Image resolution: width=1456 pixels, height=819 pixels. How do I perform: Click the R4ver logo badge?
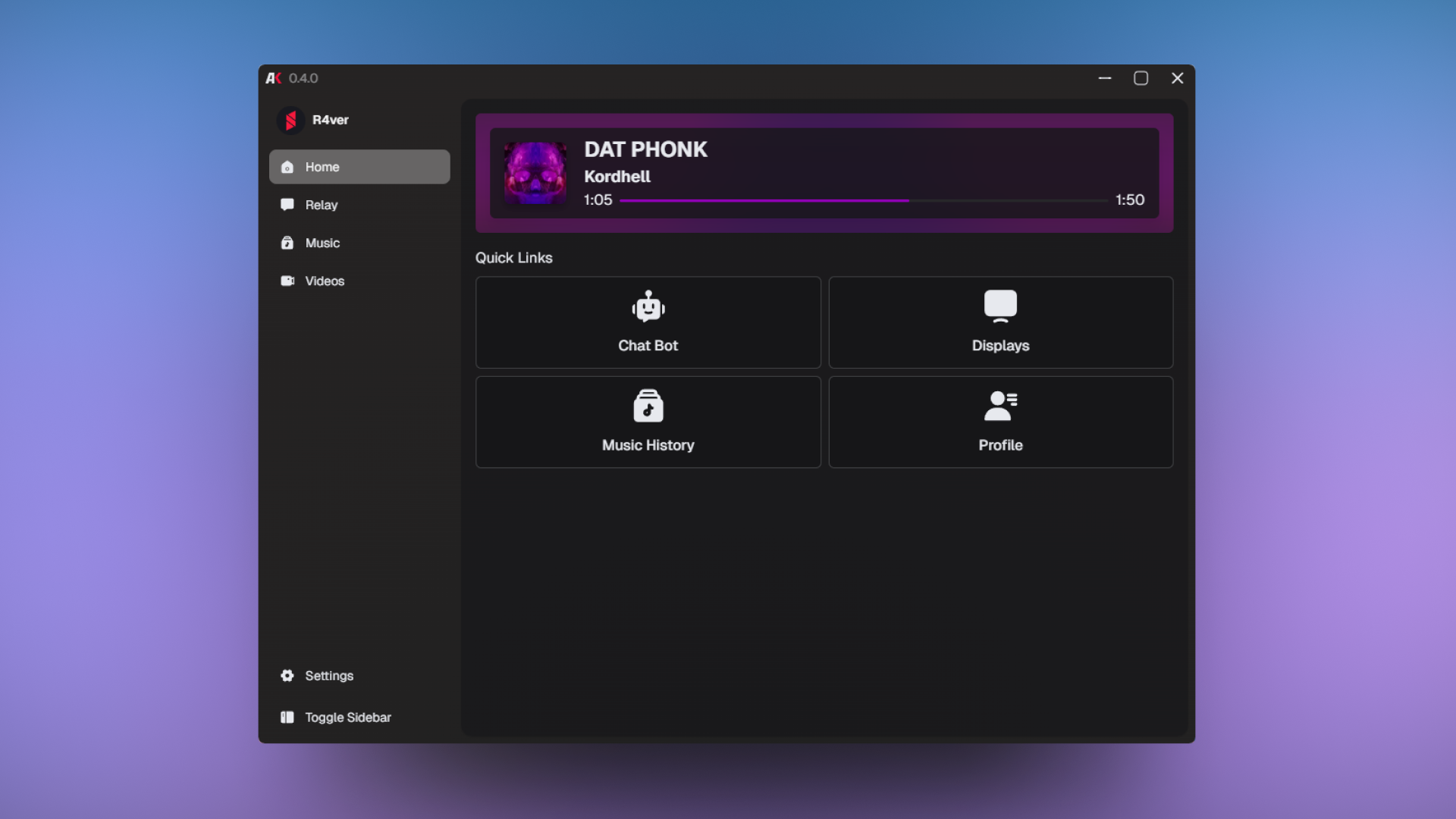tap(290, 120)
